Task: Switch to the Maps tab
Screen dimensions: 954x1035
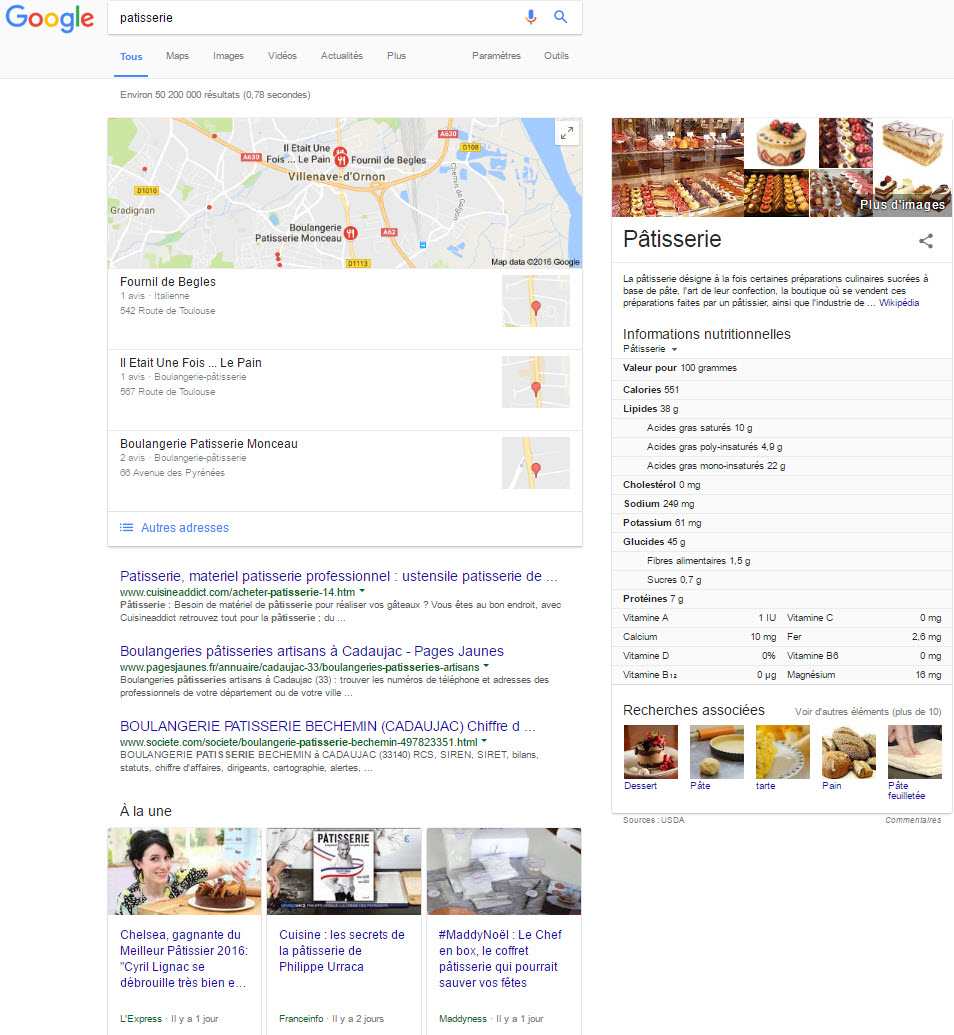Action: (178, 56)
